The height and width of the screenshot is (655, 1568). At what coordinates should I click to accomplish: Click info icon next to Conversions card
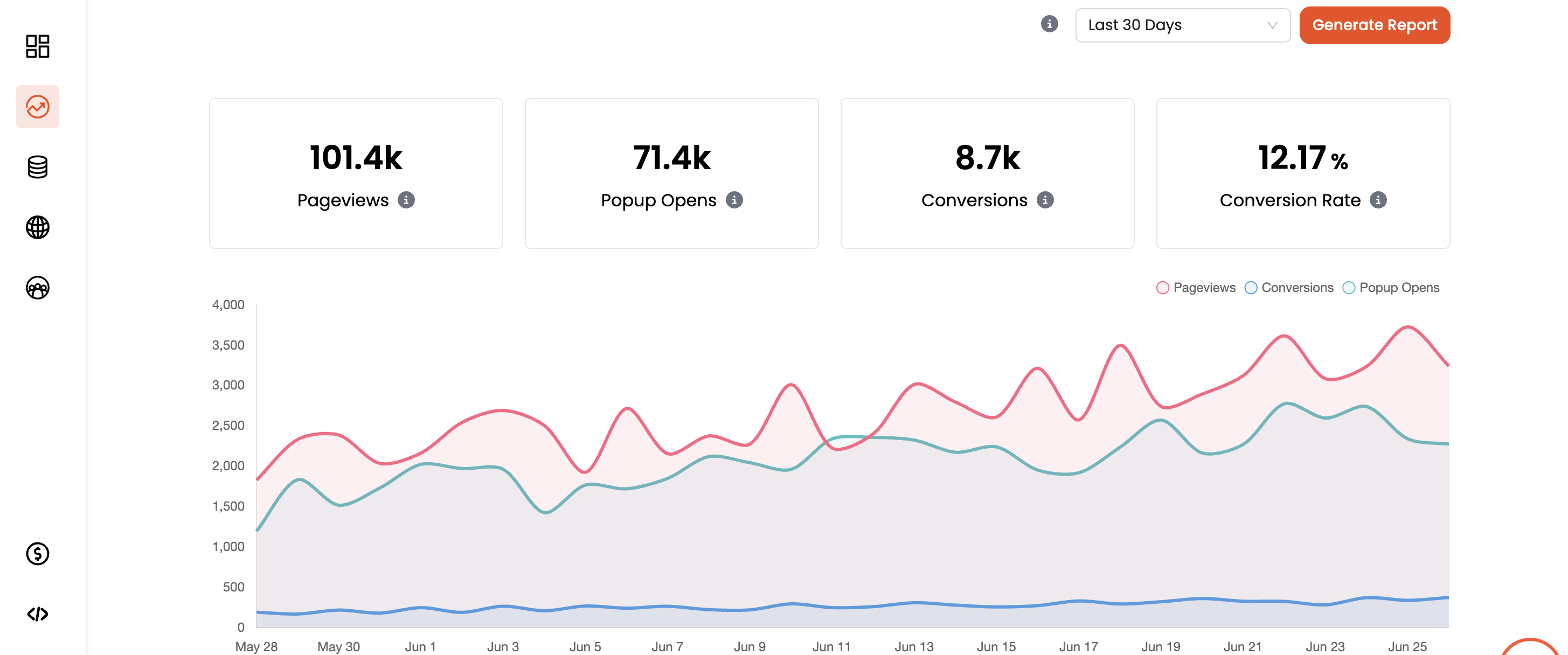(1045, 200)
